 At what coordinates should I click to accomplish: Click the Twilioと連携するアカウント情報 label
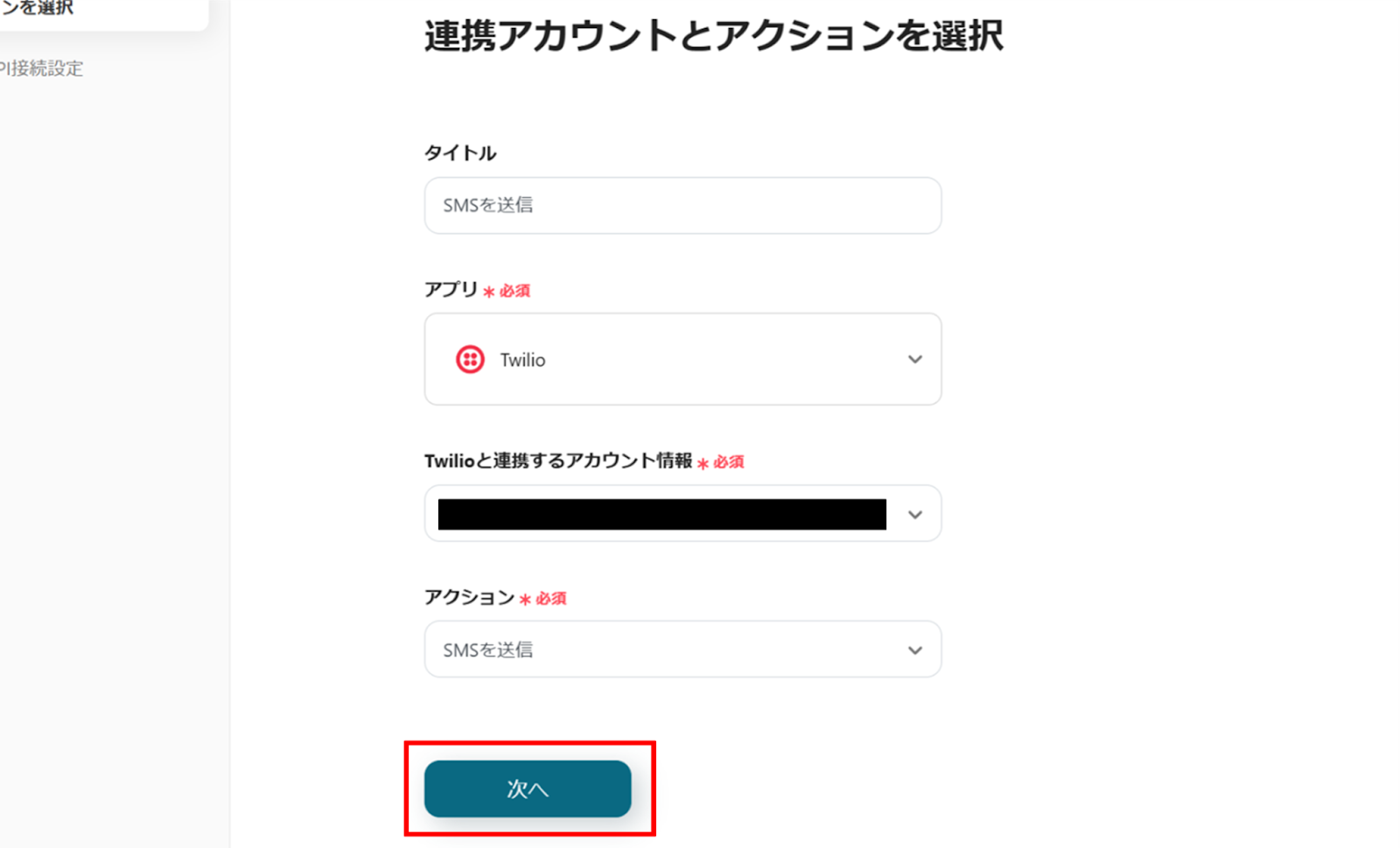(x=558, y=460)
